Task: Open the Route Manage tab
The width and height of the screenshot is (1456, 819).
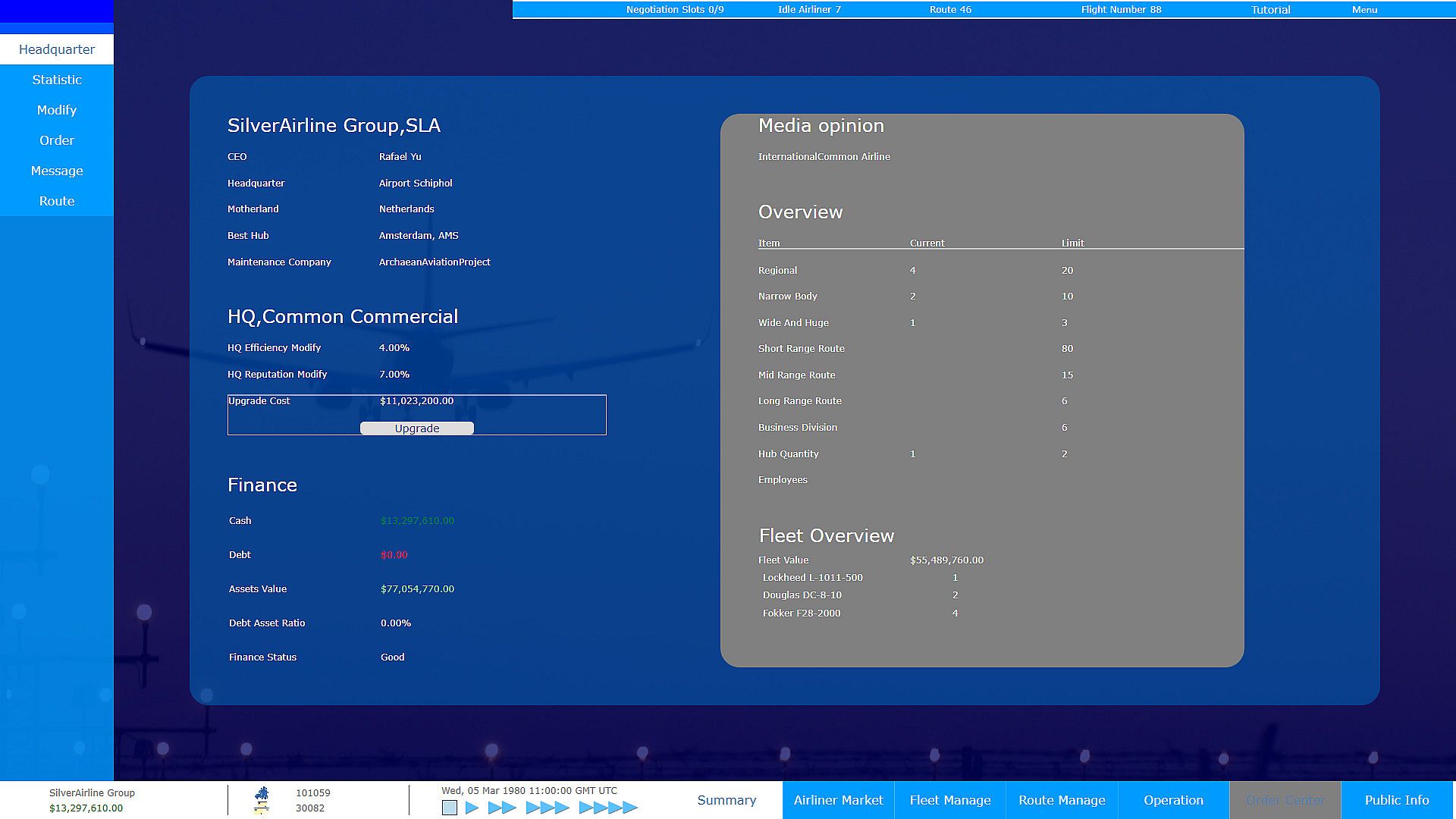Action: 1062,800
